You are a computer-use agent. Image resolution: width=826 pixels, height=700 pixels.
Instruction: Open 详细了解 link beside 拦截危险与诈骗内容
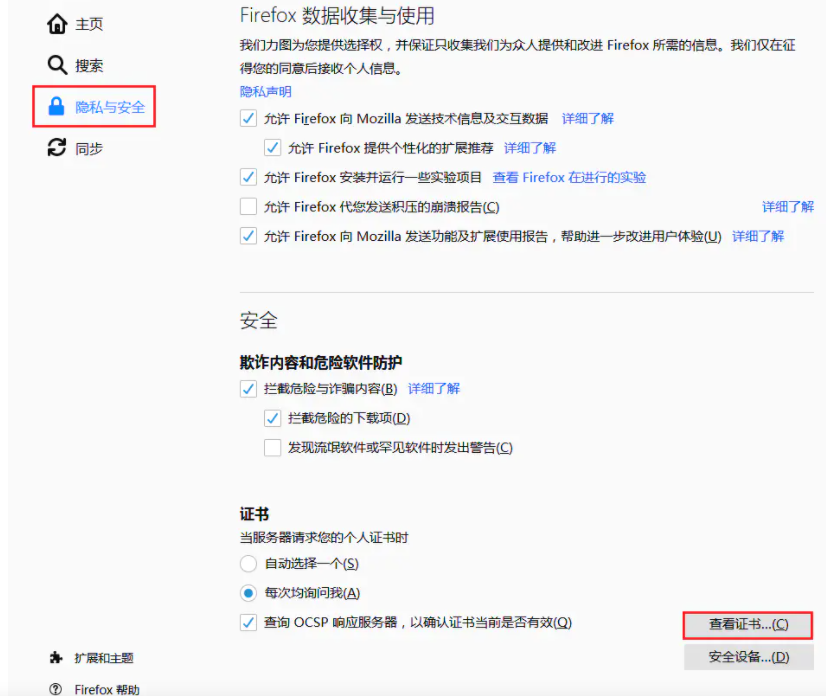point(434,389)
